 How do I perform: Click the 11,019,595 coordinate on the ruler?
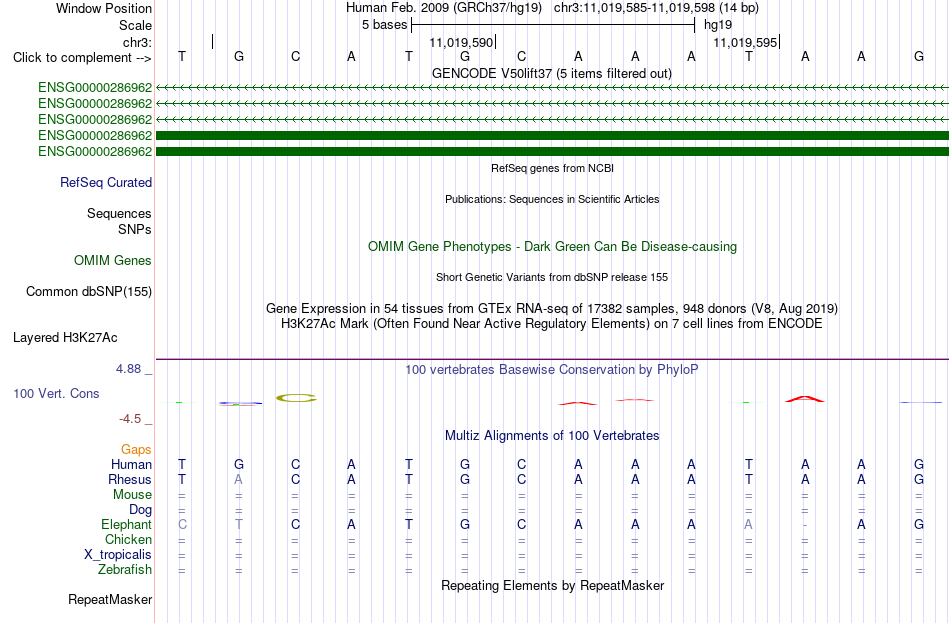coord(745,42)
